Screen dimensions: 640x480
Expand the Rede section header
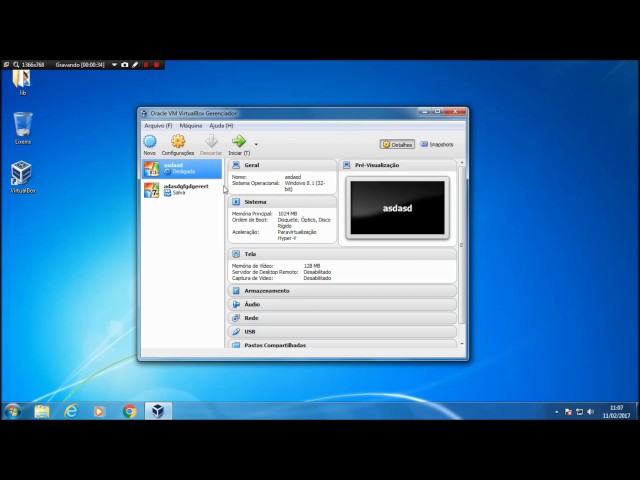(342, 318)
